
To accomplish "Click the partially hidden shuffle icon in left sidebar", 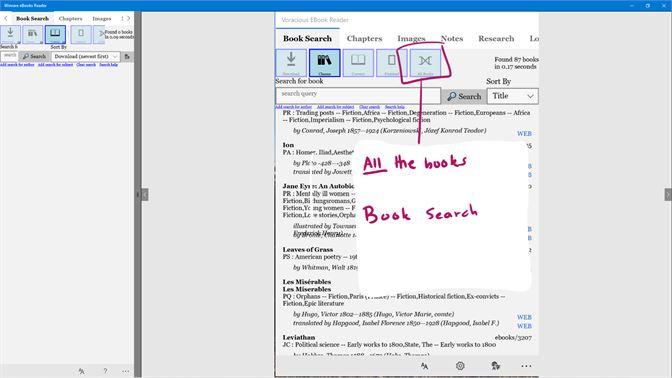I will (x=99, y=34).
